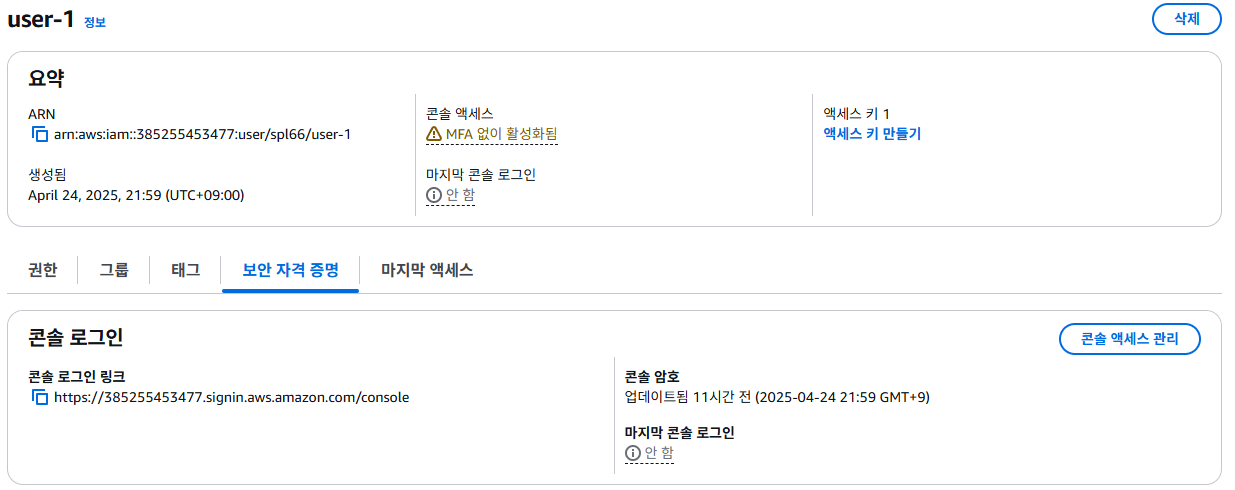Viewport: 1235px width, 490px height.
Task: Click the user-1 page heading
Action: 41,20
